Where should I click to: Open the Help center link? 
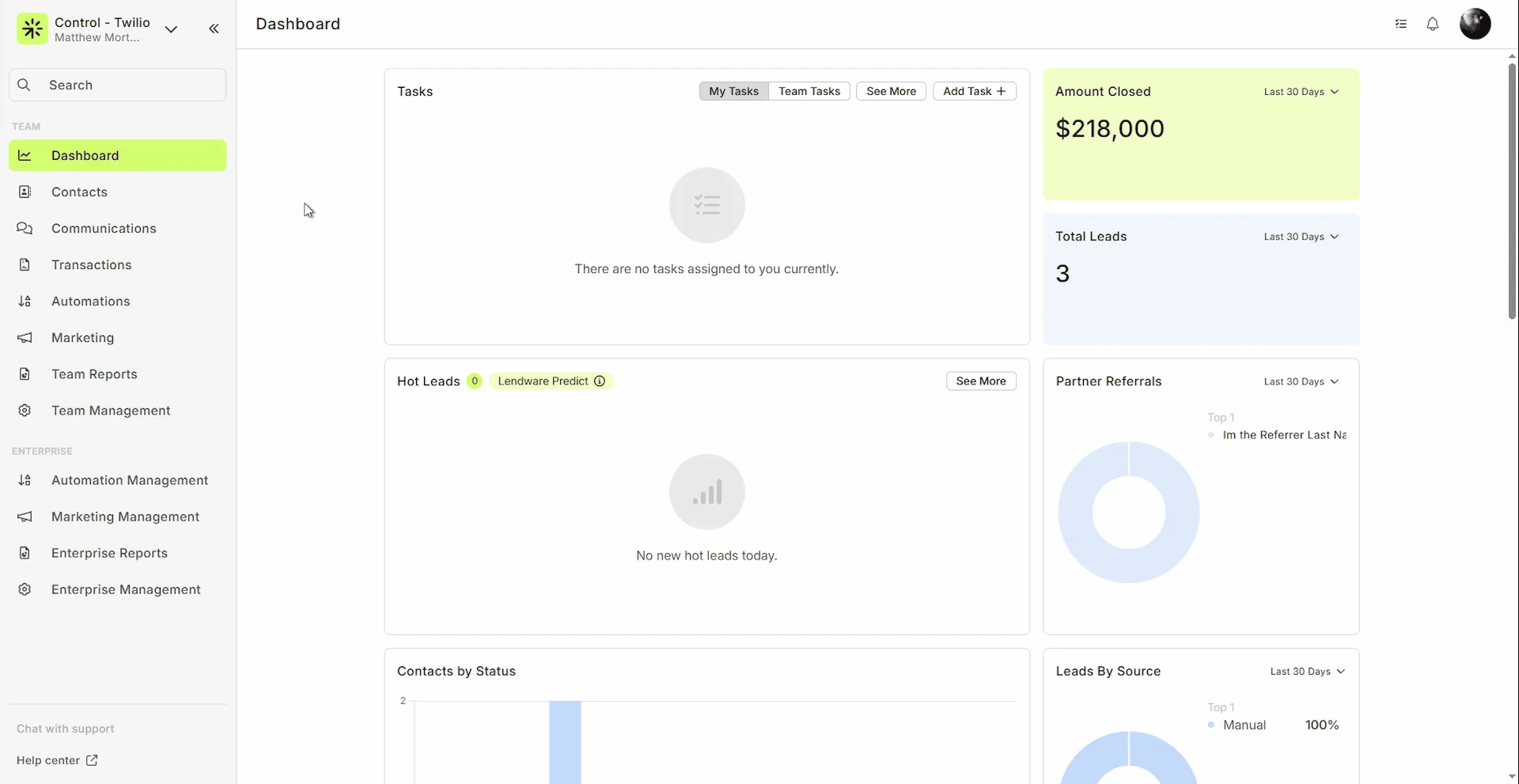[x=57, y=760]
